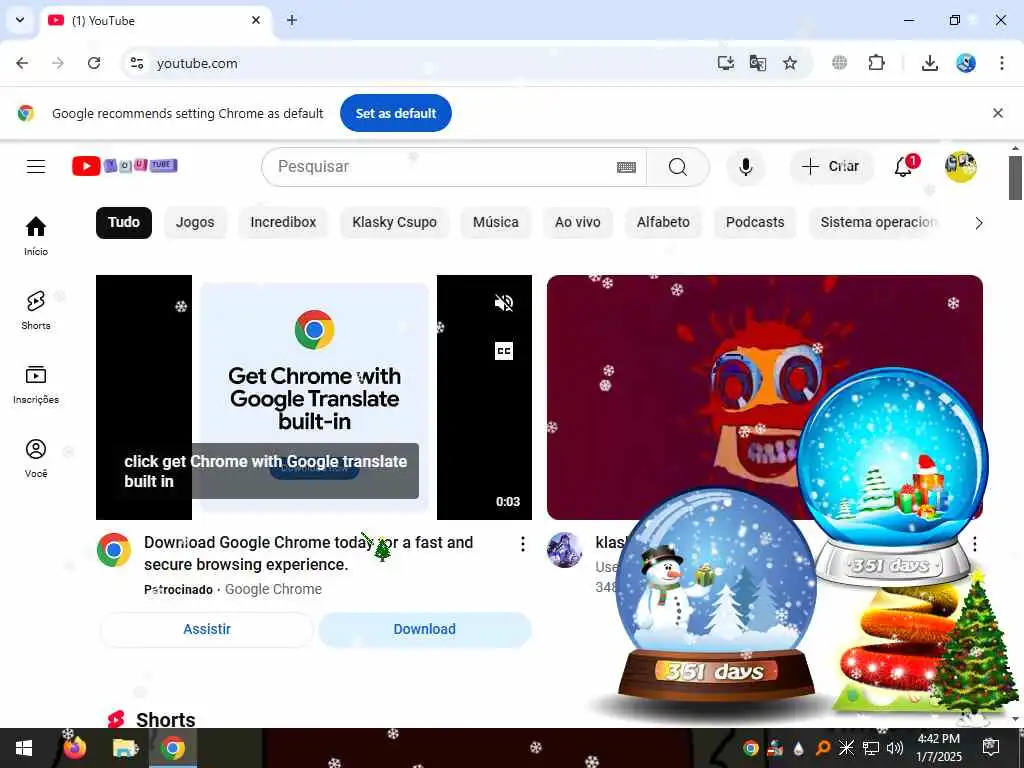Open YouTube account avatar menu
1024x768 pixels.
961,167
